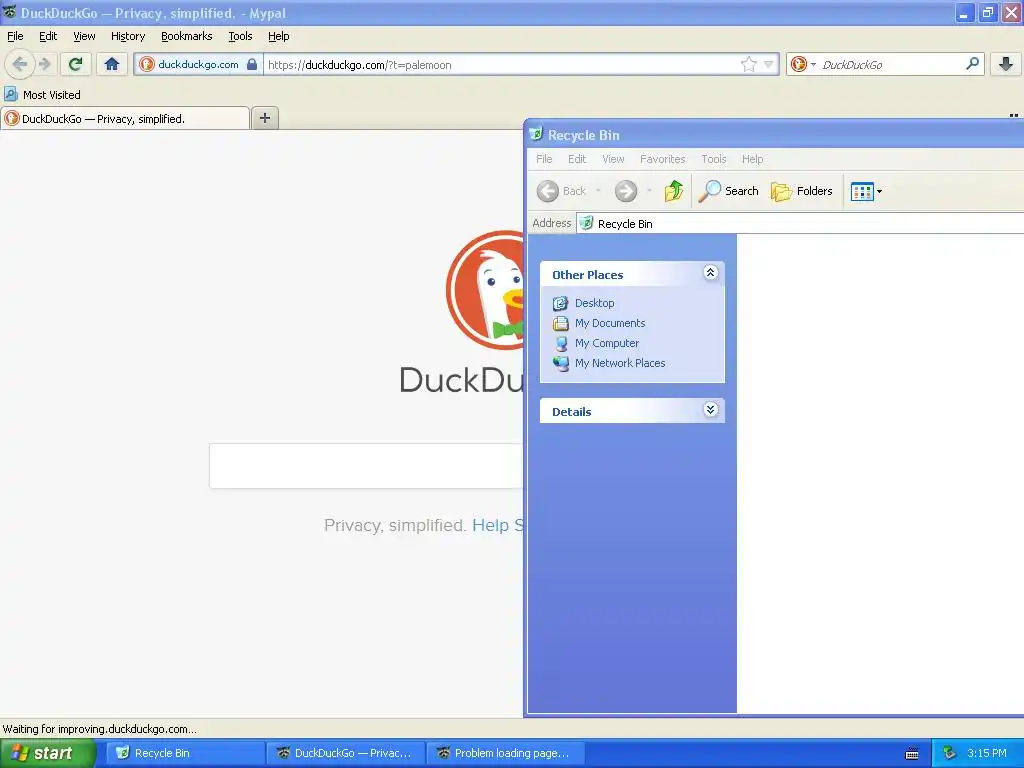Screen dimensions: 1024x768
Task: Click the Recycle Bin address field
Action: point(801,223)
